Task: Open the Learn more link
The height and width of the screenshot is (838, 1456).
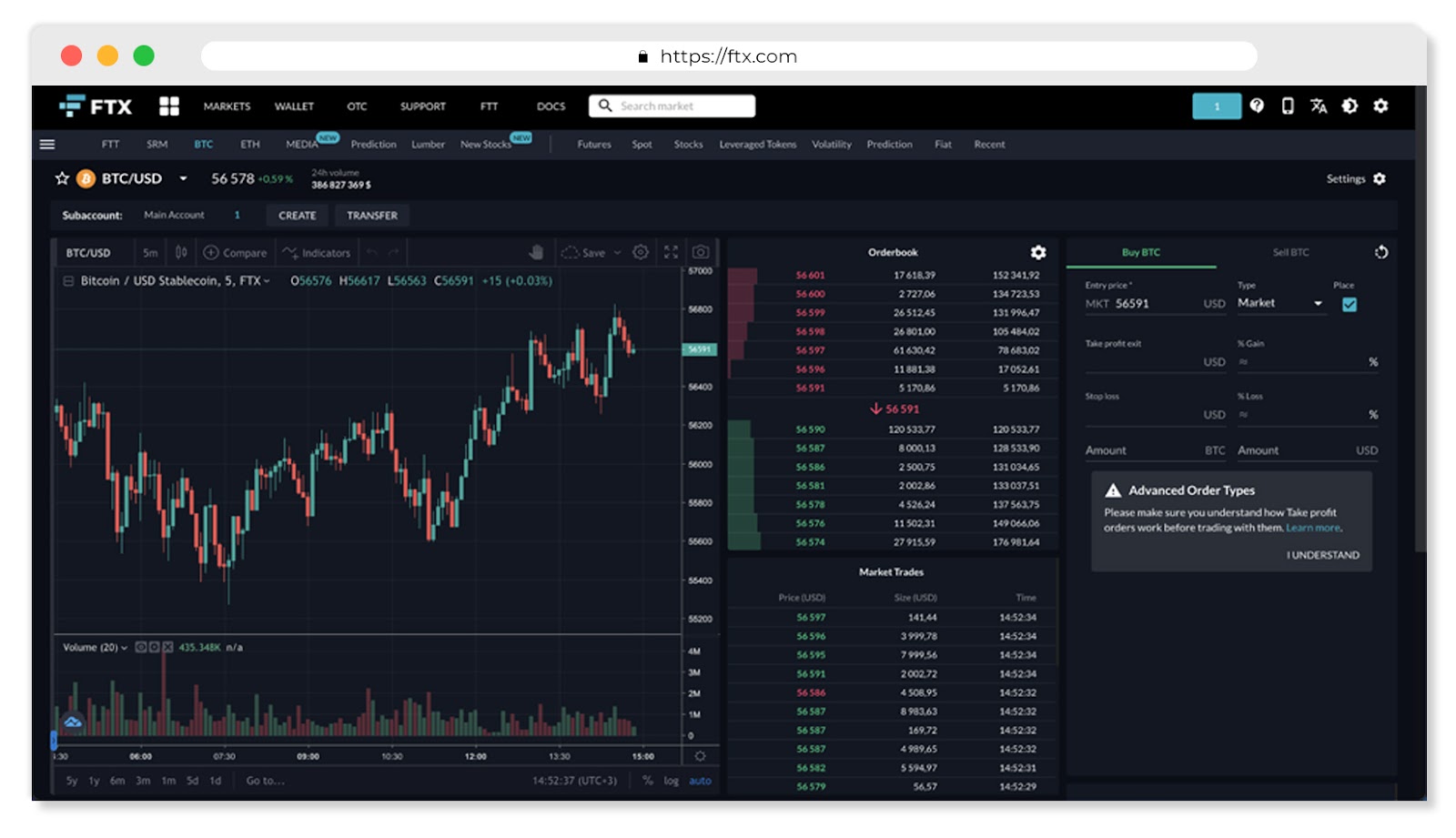Action: [1313, 528]
